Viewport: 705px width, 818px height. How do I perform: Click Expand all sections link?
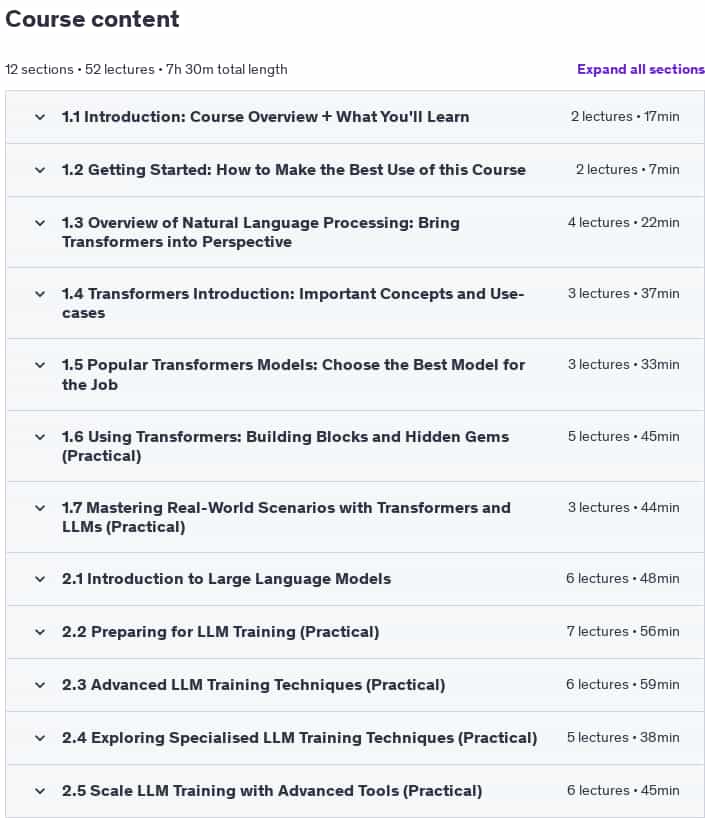pyautogui.click(x=640, y=69)
